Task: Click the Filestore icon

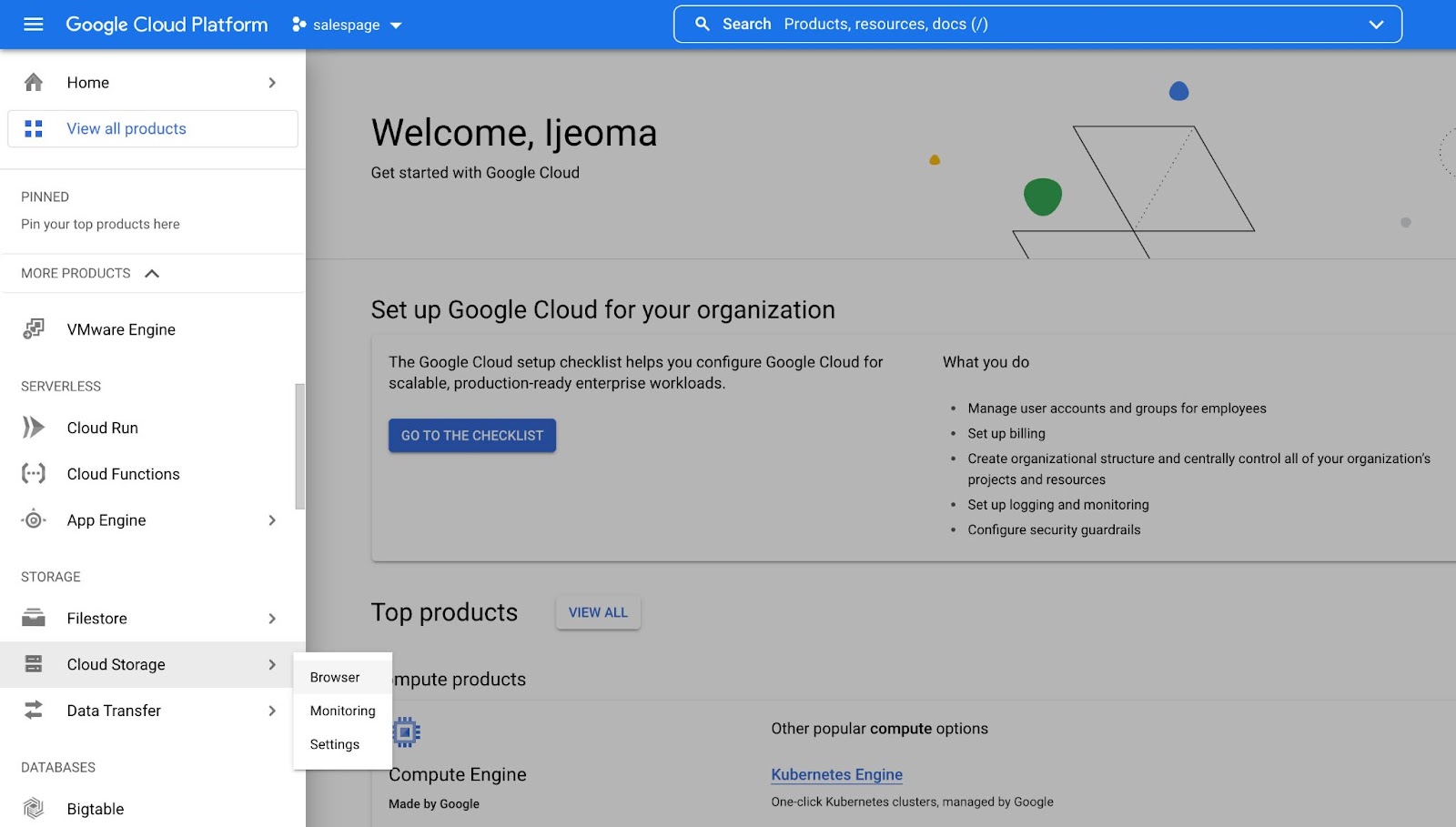Action: pyautogui.click(x=34, y=619)
